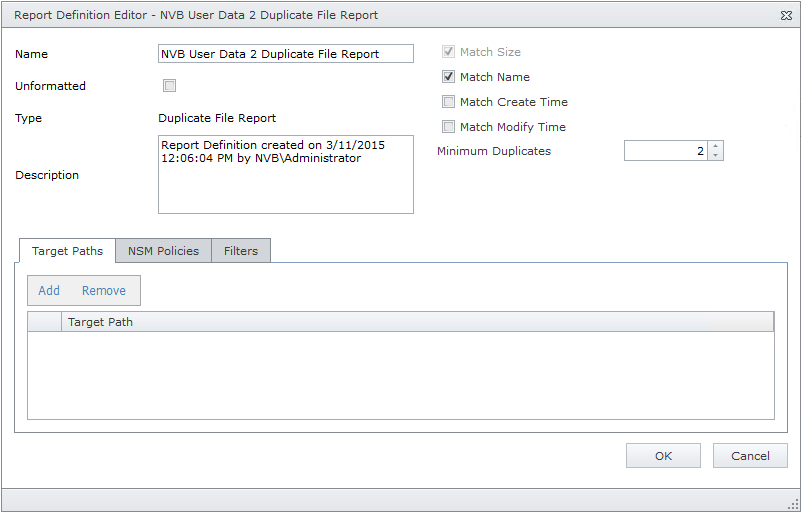
Task: Click the resize grip in status bar
Action: (793, 504)
